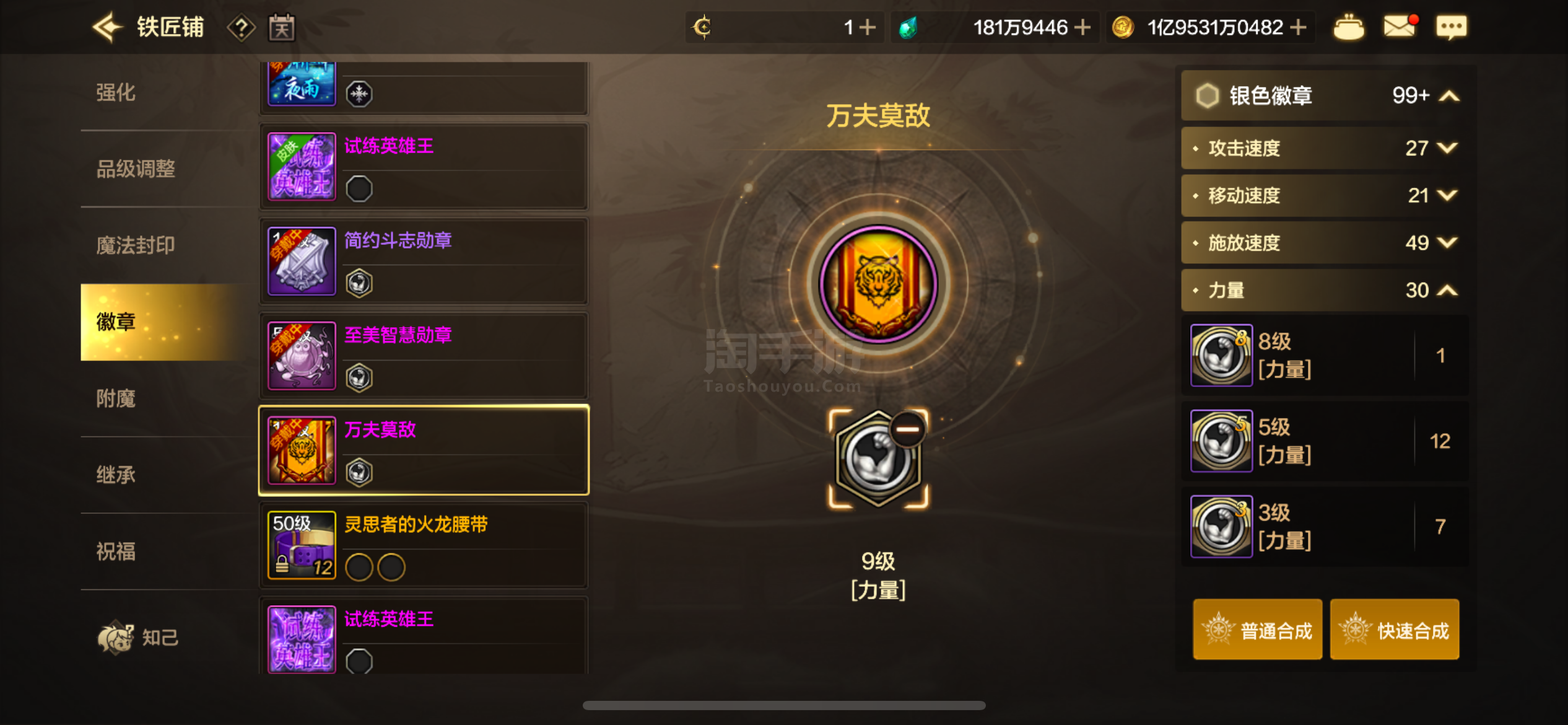Select the 至美智慧勋章 equipment entry

point(424,356)
